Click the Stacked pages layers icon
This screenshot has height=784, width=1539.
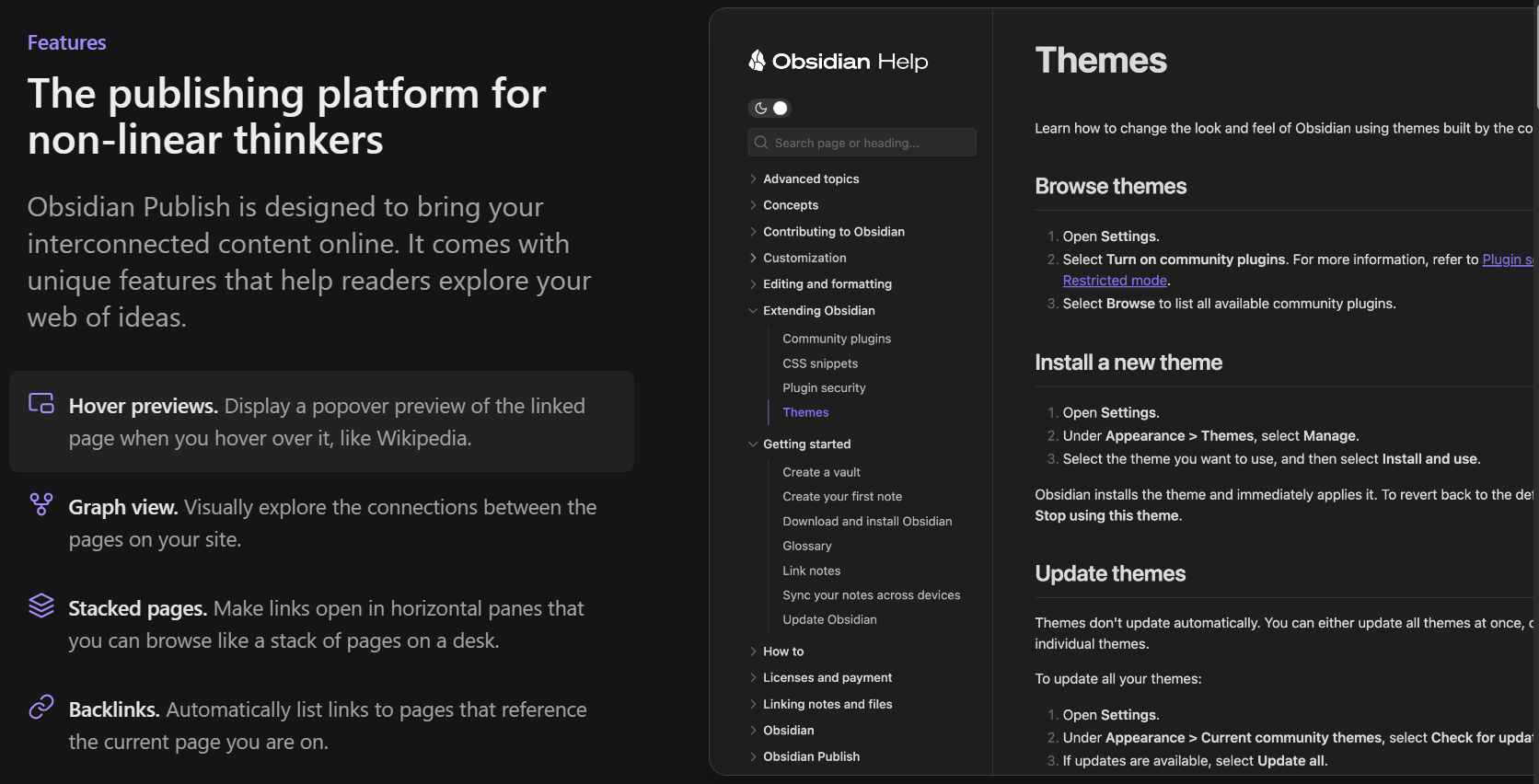41,605
